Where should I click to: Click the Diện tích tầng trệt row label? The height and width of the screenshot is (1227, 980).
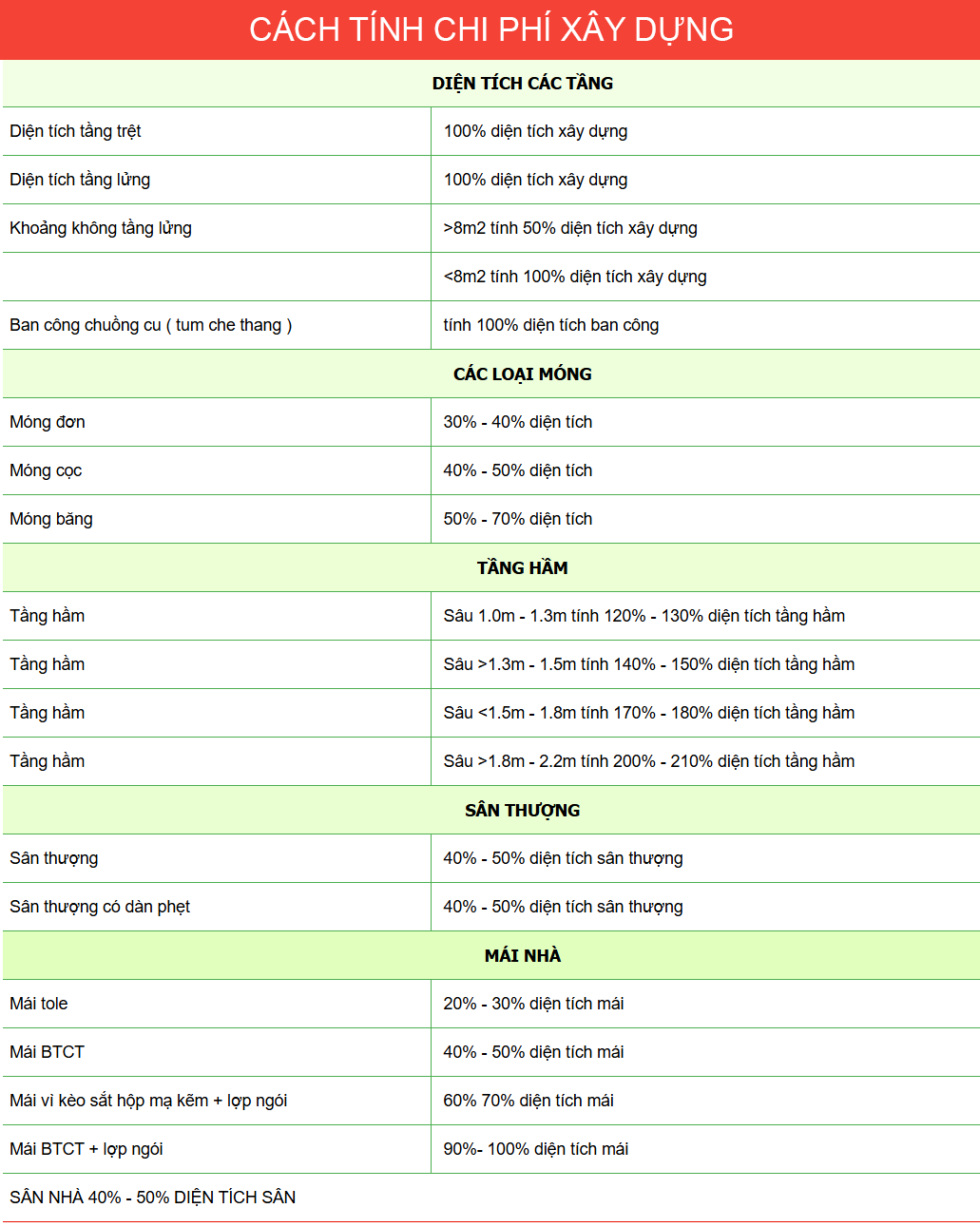(x=75, y=131)
